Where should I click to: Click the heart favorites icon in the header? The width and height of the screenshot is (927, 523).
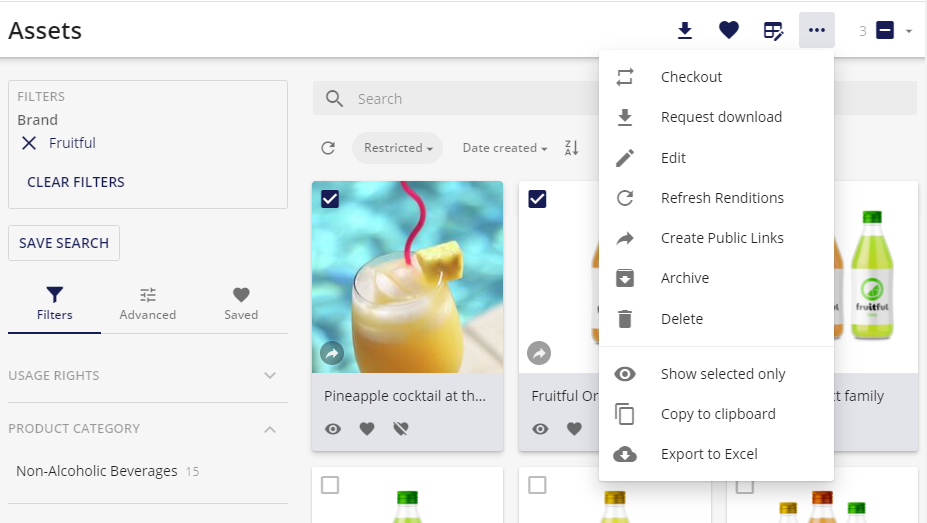[x=728, y=30]
